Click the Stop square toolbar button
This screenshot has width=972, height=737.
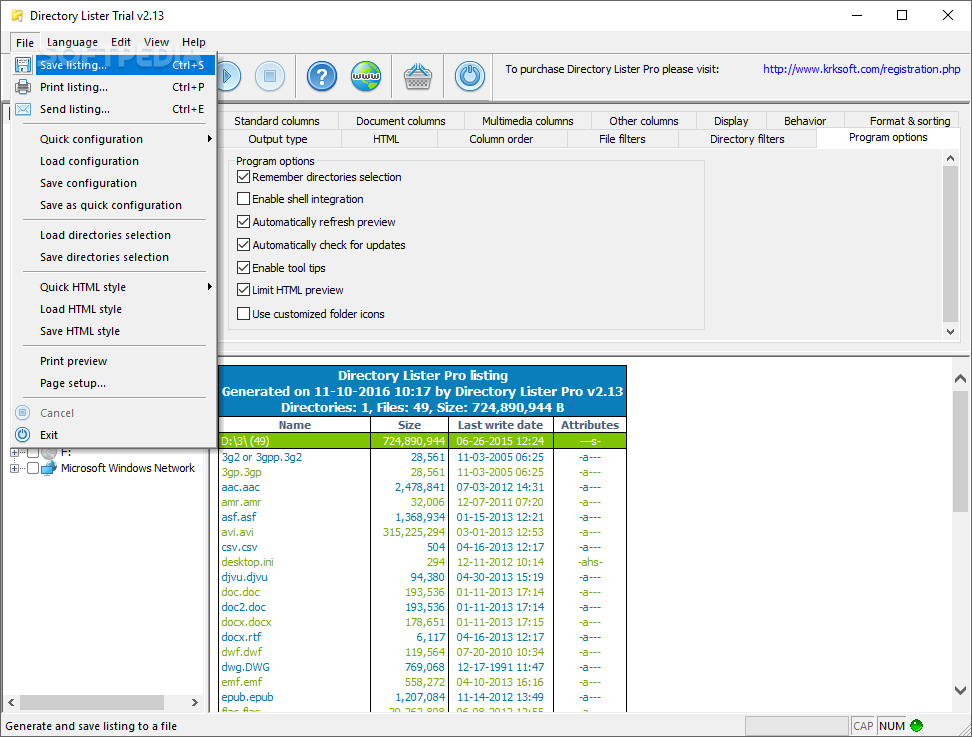pos(270,76)
